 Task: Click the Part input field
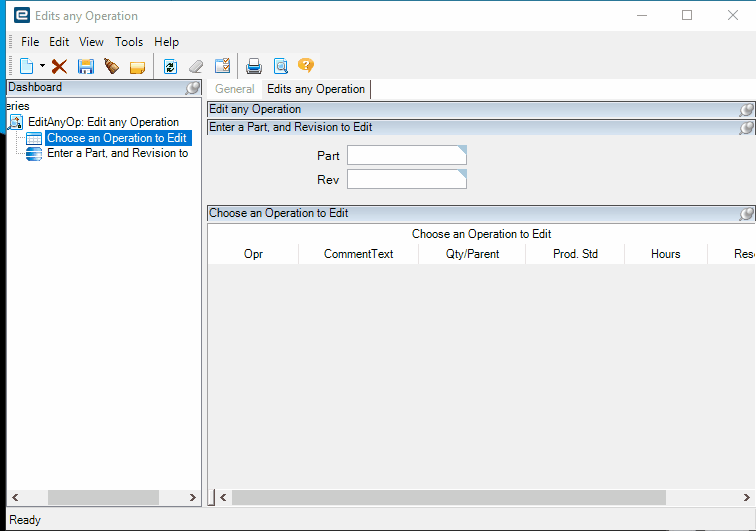[406, 156]
